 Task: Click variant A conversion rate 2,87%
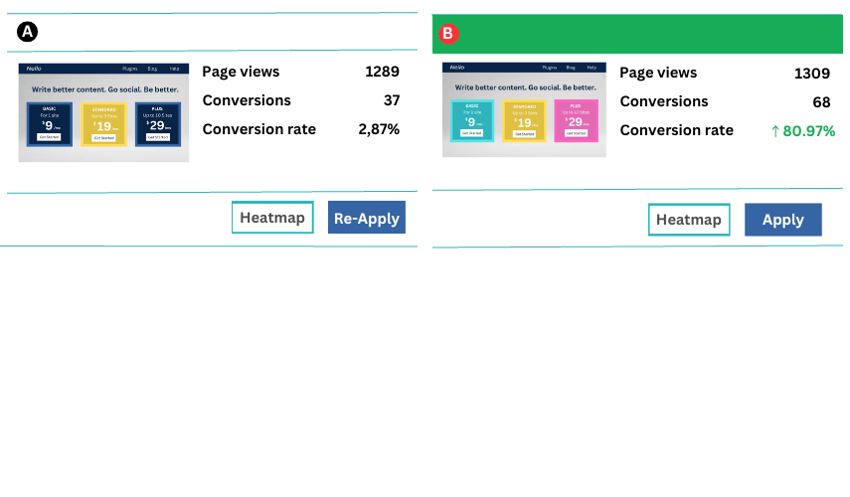379,129
